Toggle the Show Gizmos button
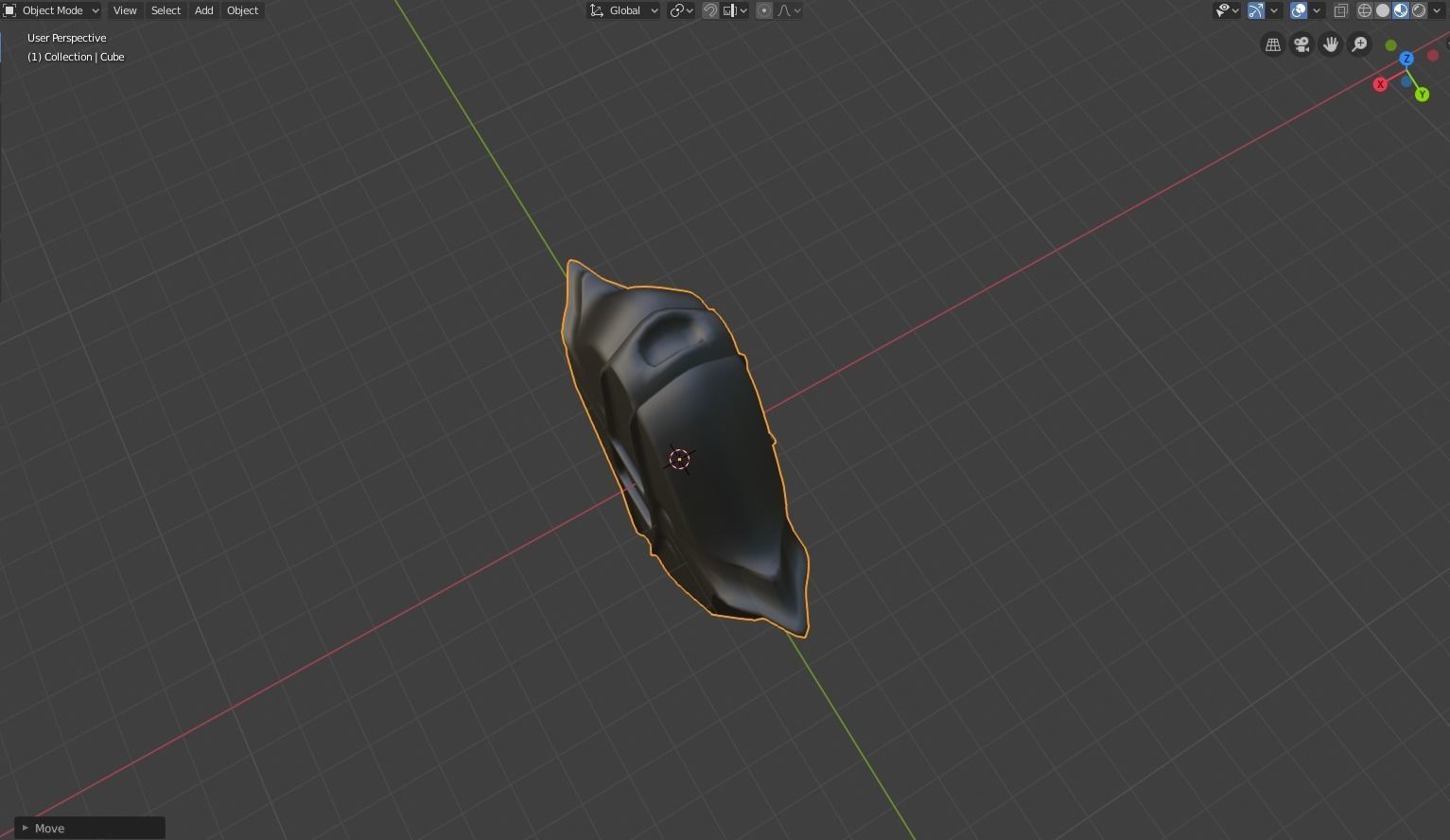The width and height of the screenshot is (1450, 840). coord(1255,10)
